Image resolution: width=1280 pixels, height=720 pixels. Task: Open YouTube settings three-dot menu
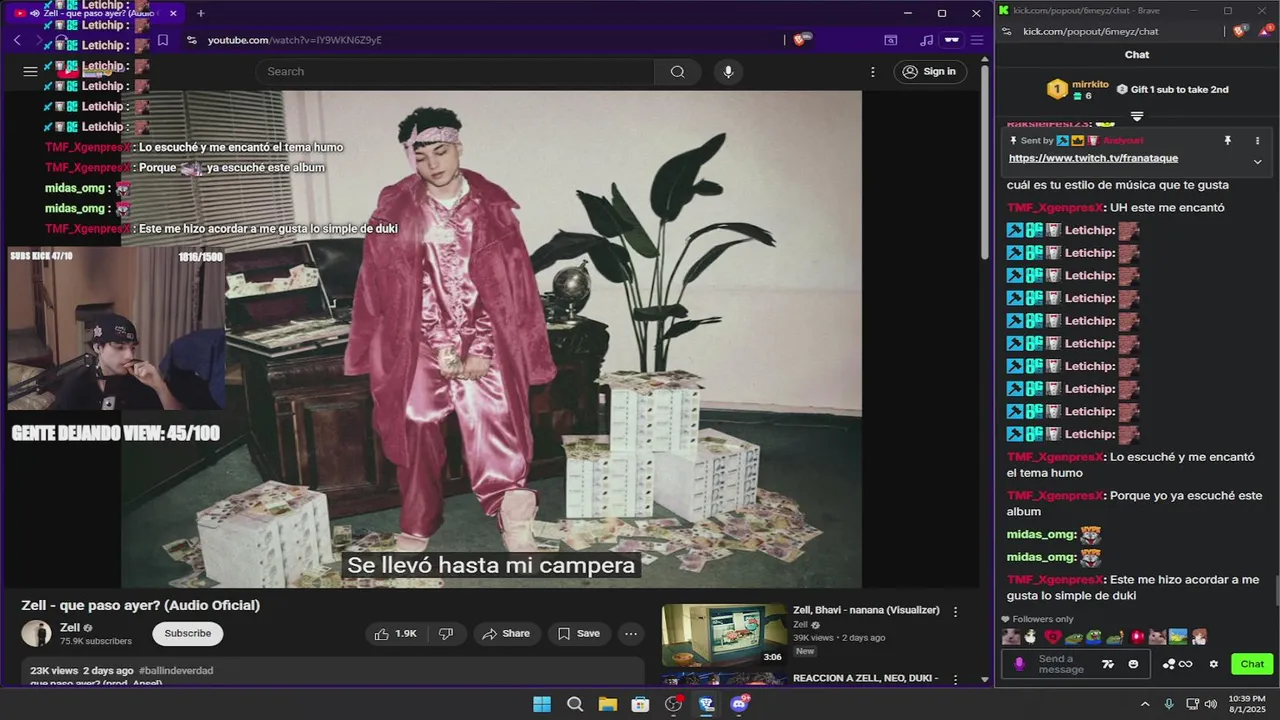click(x=873, y=71)
